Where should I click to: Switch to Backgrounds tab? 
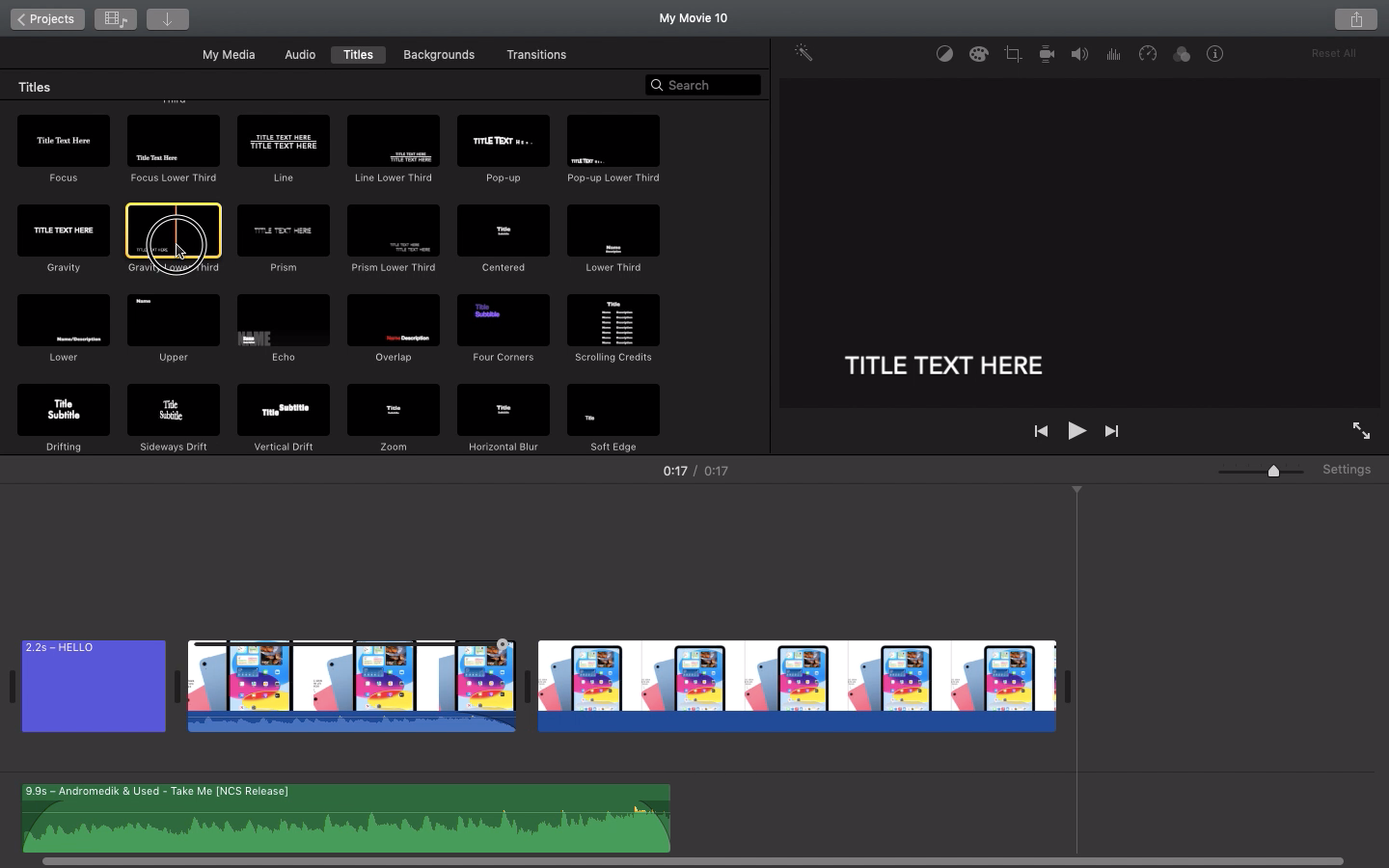click(x=439, y=55)
